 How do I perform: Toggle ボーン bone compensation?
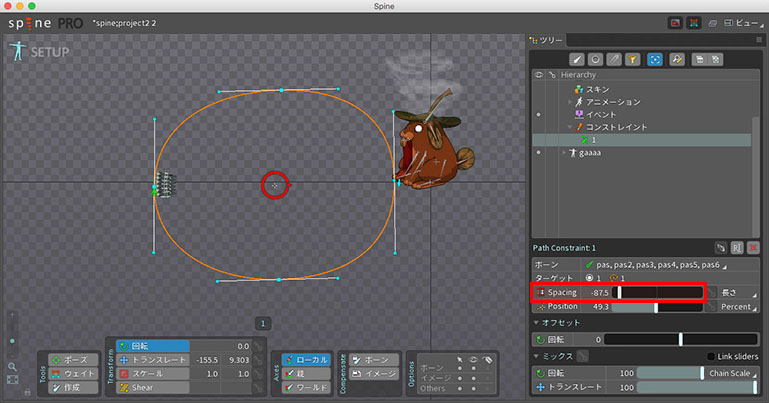[x=374, y=360]
